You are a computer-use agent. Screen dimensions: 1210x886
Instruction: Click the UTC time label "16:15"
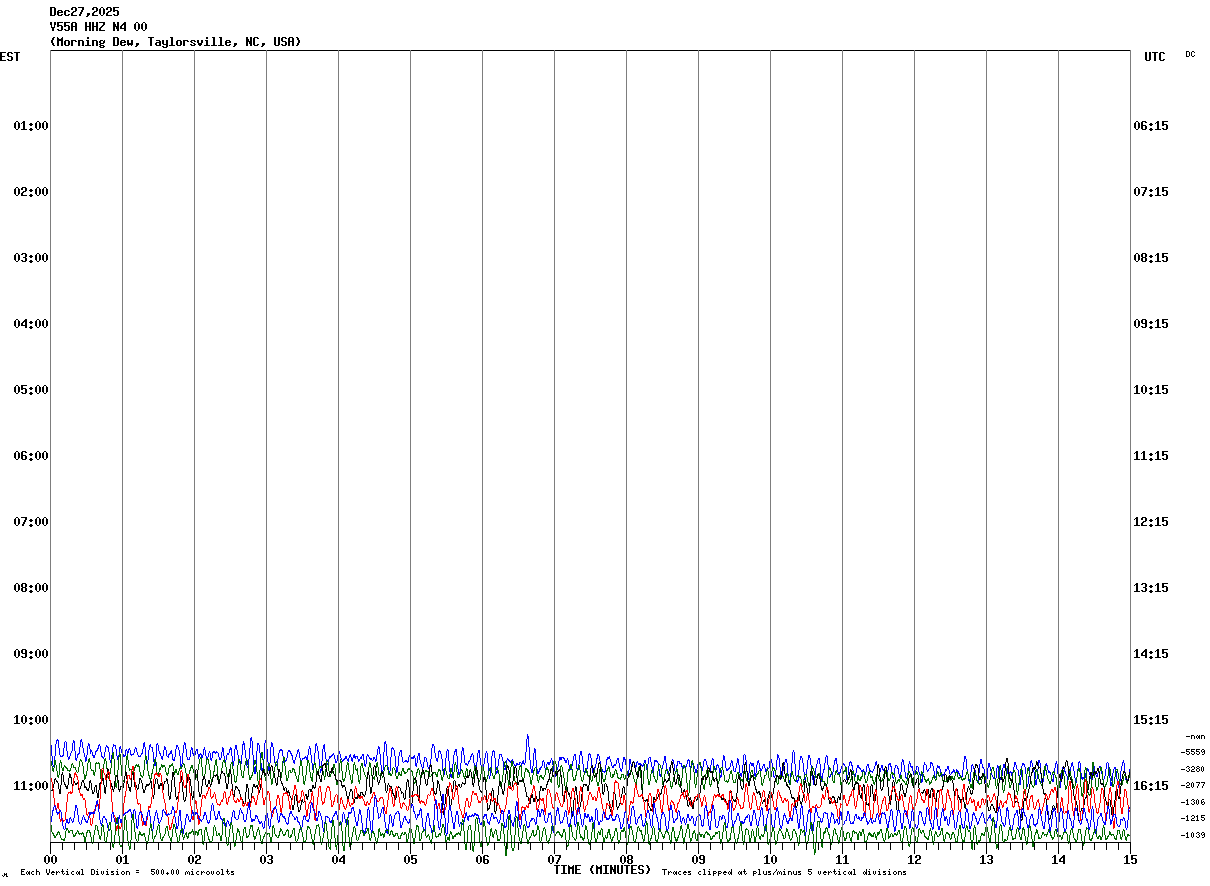(1151, 786)
